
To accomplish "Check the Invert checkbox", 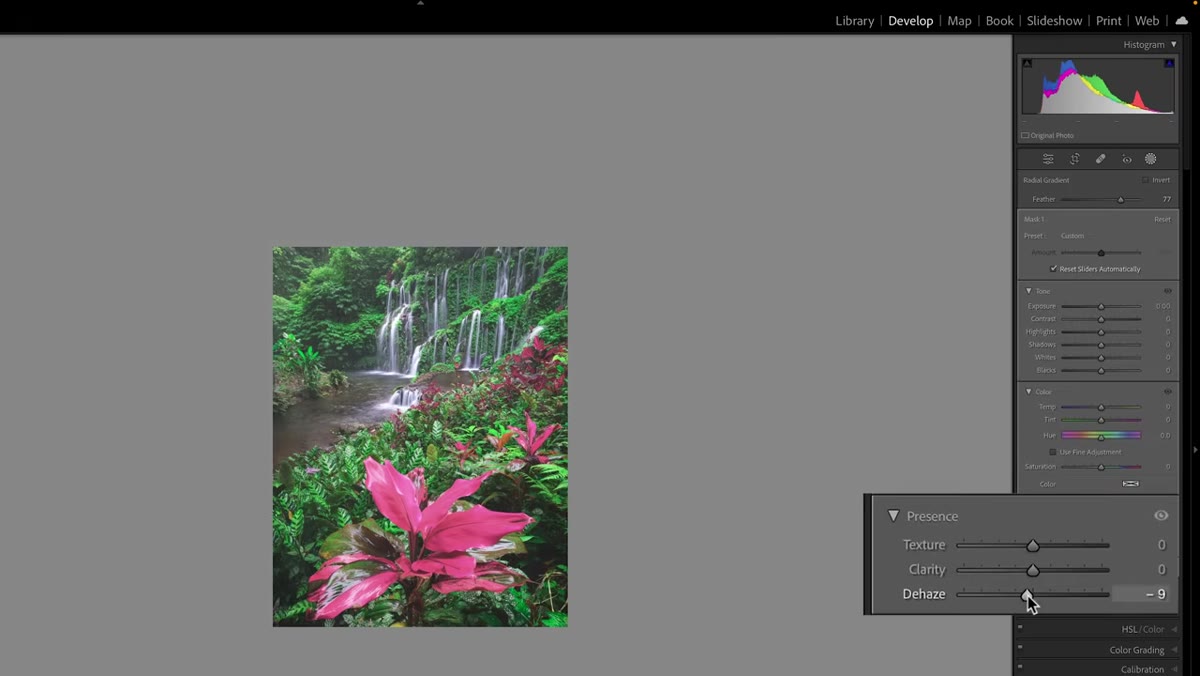I will (1145, 180).
